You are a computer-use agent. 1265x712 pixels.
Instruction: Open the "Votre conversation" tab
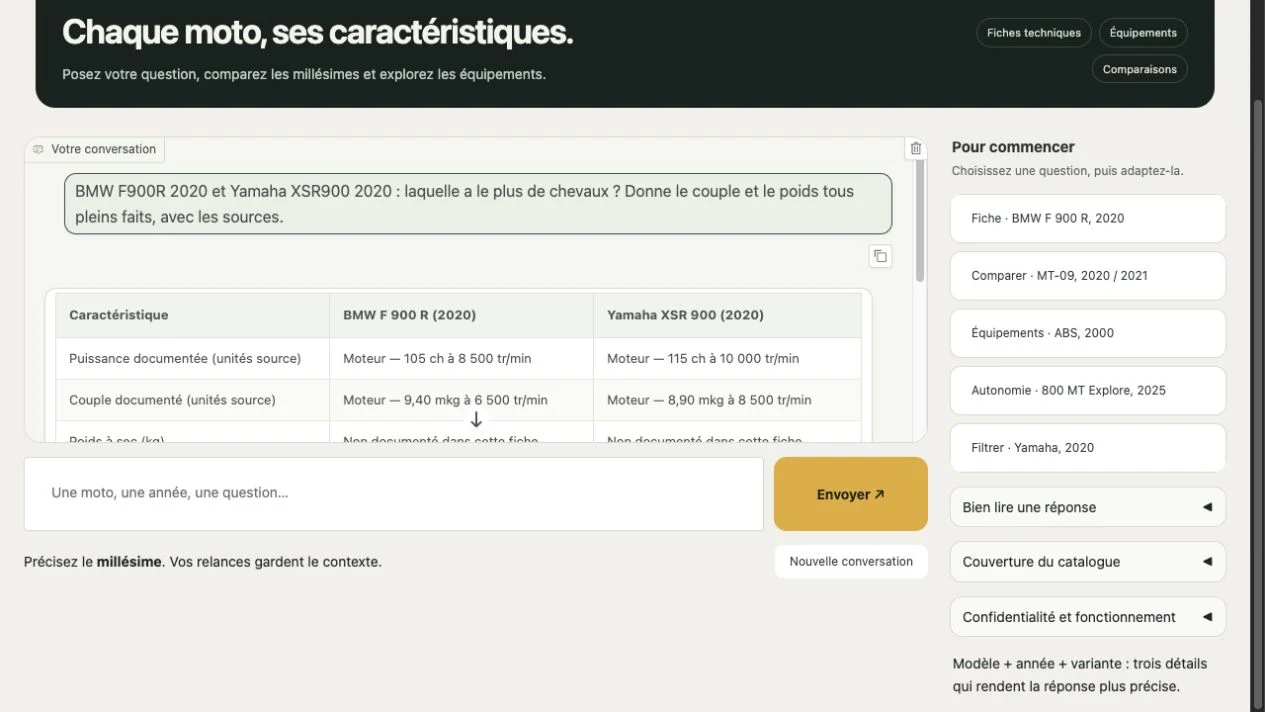pos(95,149)
